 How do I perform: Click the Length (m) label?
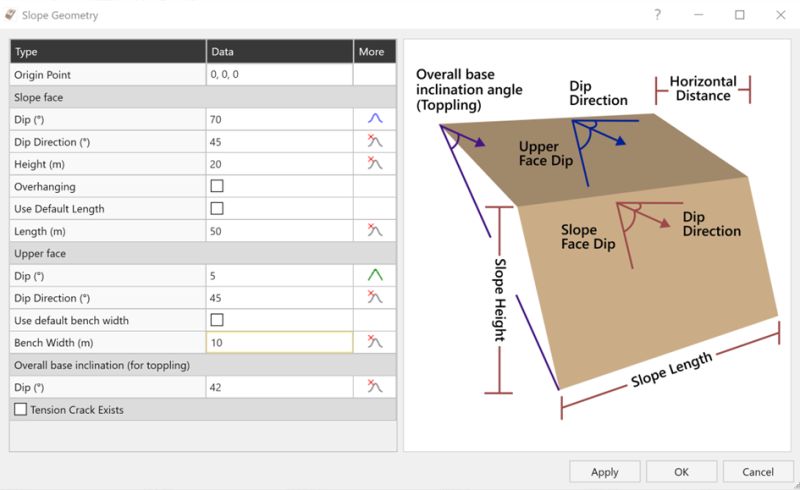tap(40, 231)
